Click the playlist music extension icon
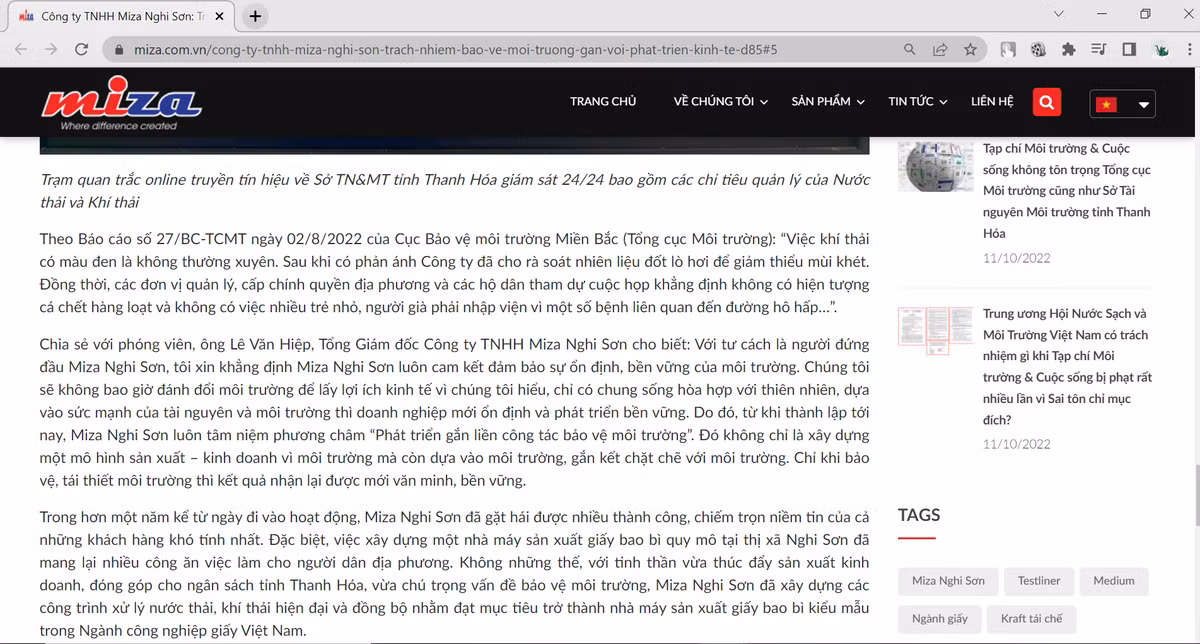 pos(1097,48)
